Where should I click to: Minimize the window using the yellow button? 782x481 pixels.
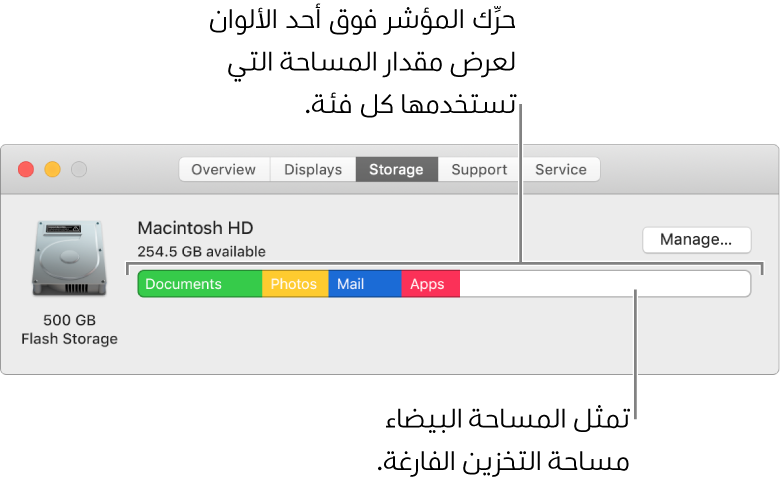tap(52, 170)
